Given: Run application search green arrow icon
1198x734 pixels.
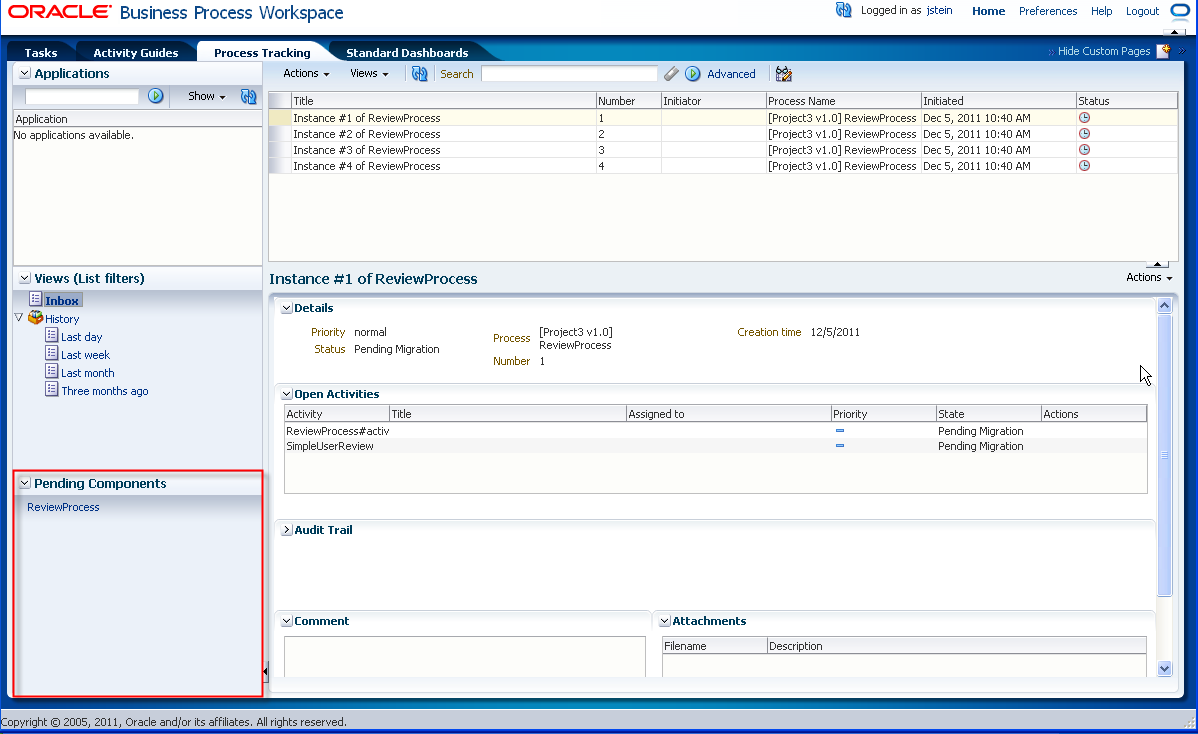Looking at the screenshot, I should click(156, 95).
